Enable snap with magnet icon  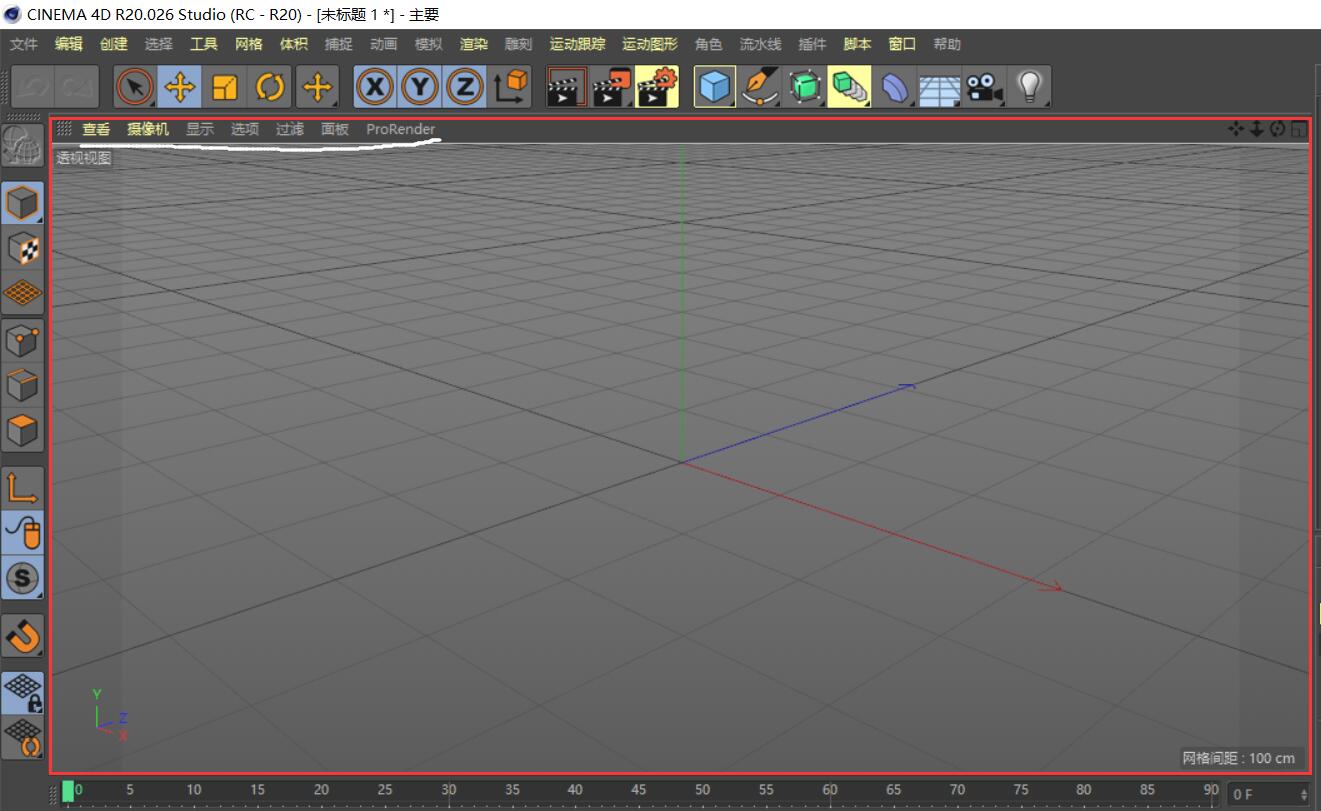[23, 635]
